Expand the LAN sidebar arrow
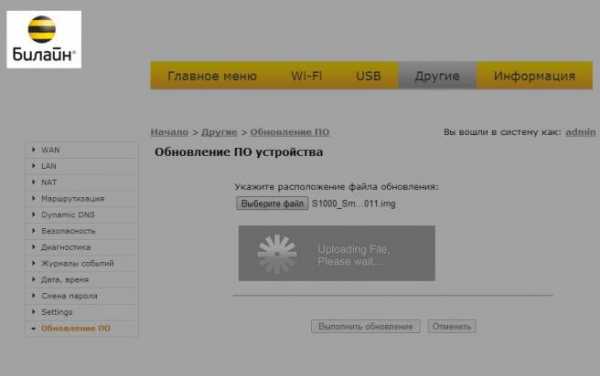The height and width of the screenshot is (376, 600). pos(34,166)
